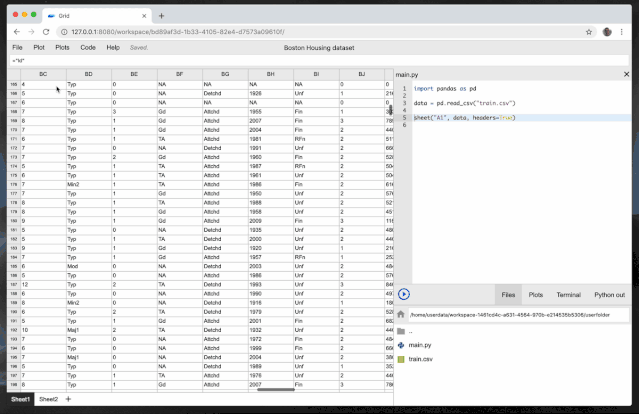Select the Grid browser tab

pos(97,16)
